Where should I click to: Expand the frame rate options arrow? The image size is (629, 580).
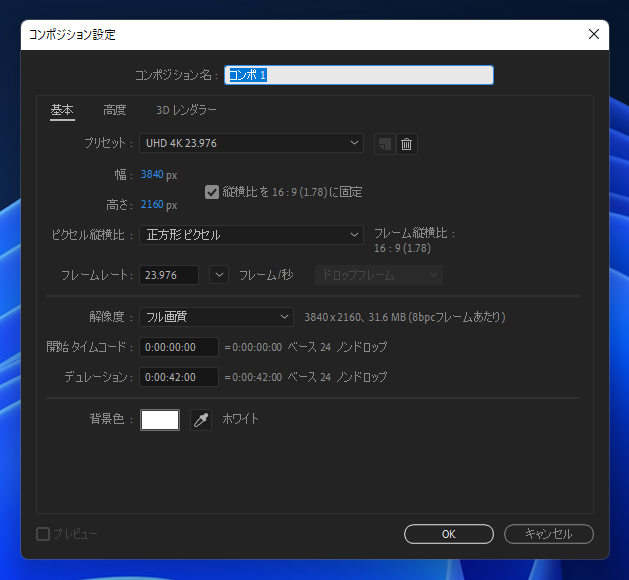point(219,275)
